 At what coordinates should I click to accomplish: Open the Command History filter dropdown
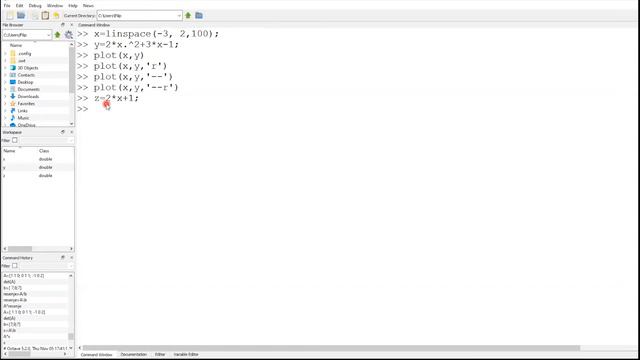coord(71,266)
